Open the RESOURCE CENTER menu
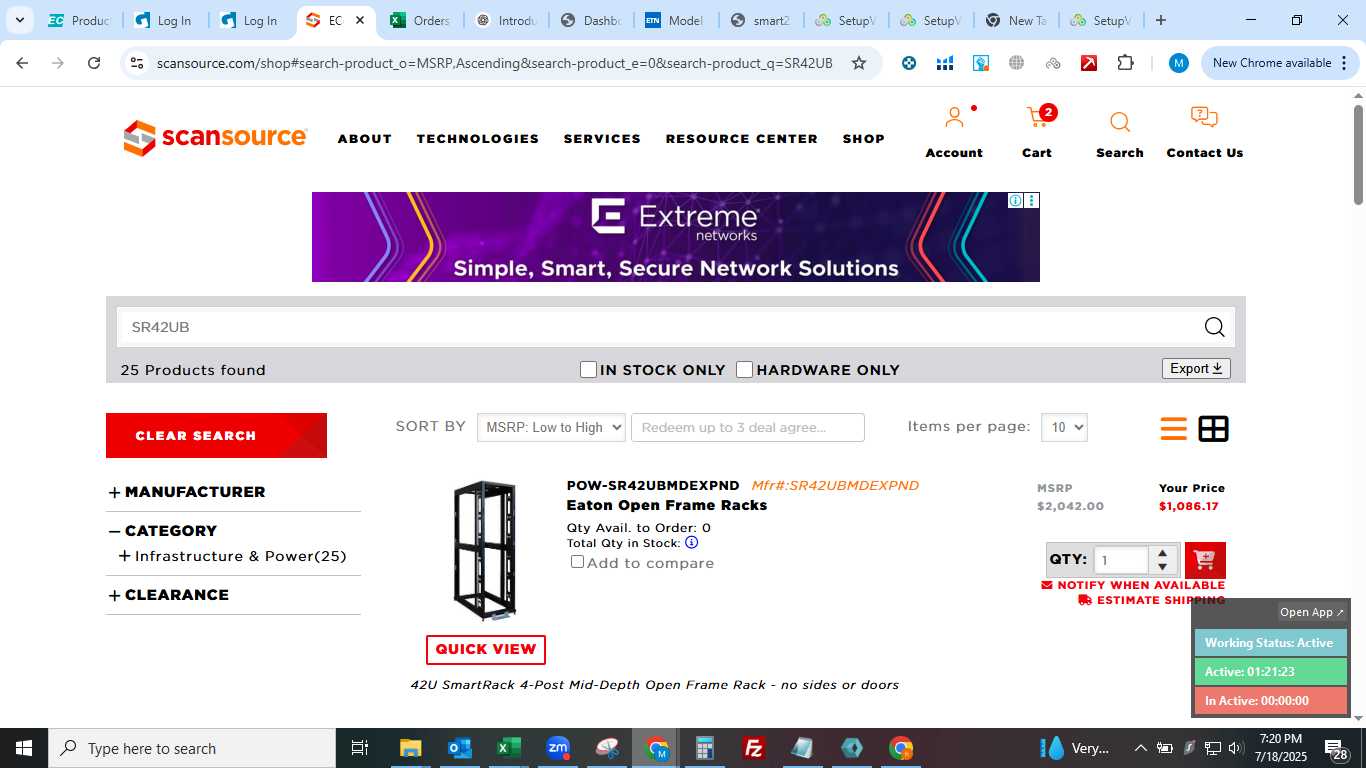 (742, 139)
